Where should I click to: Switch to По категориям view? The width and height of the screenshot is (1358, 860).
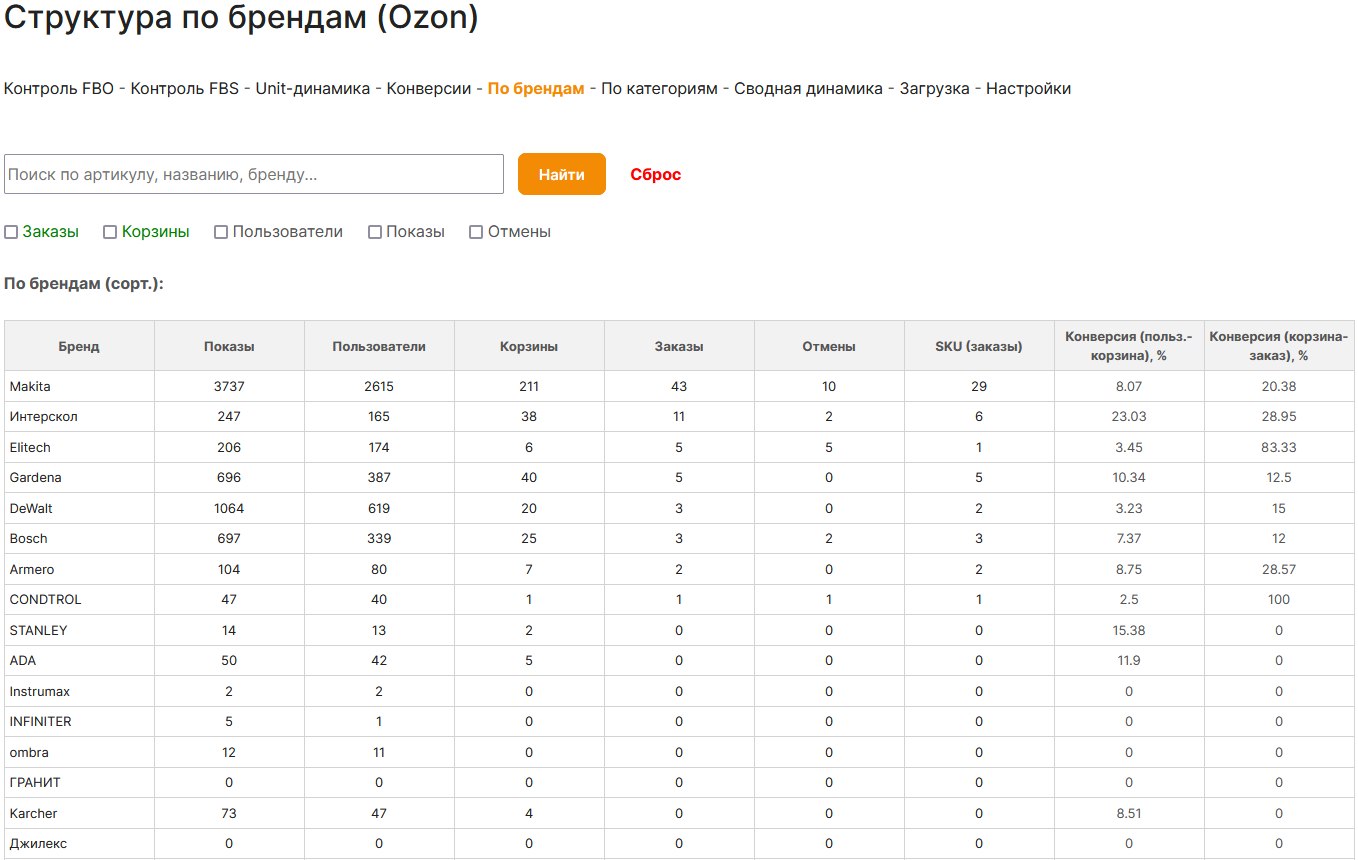coord(659,89)
